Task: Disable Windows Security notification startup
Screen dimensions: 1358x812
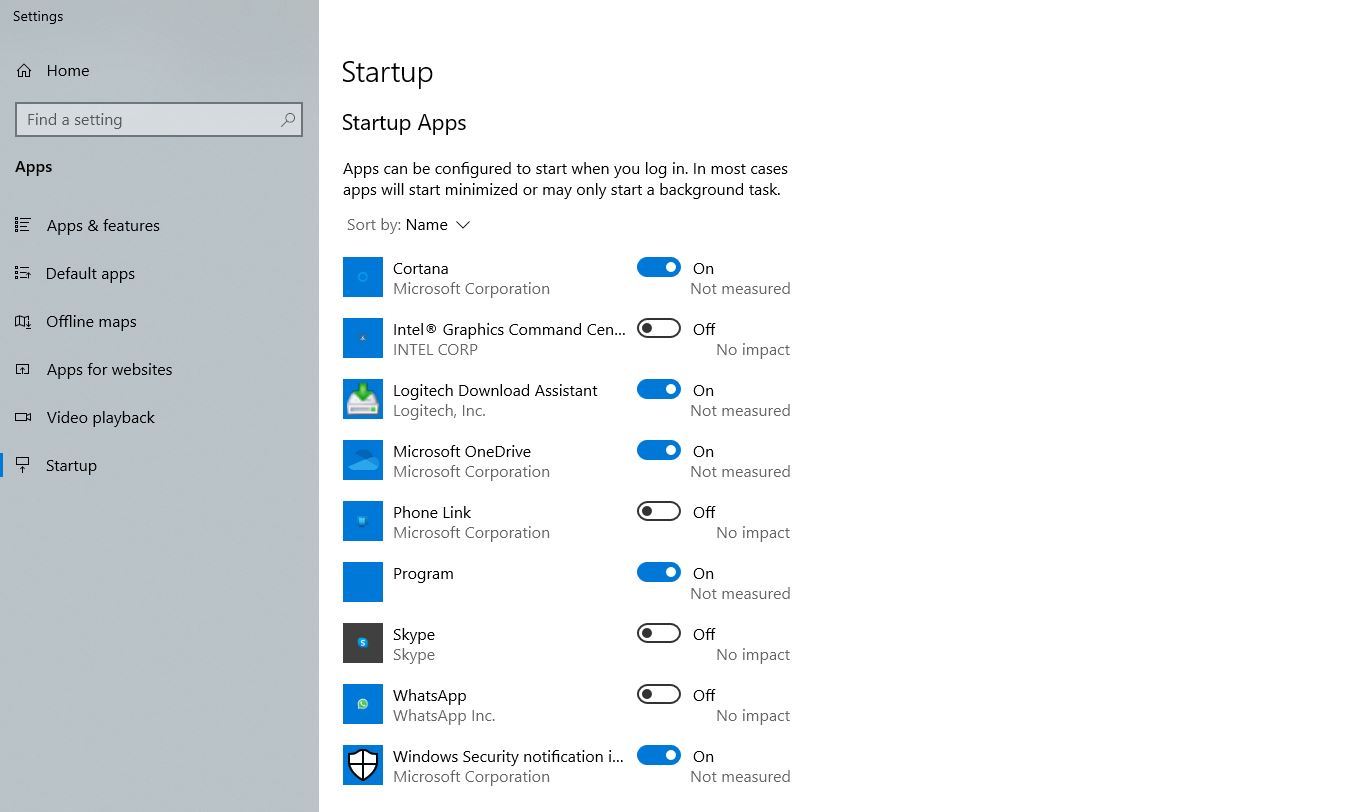Action: [x=659, y=755]
